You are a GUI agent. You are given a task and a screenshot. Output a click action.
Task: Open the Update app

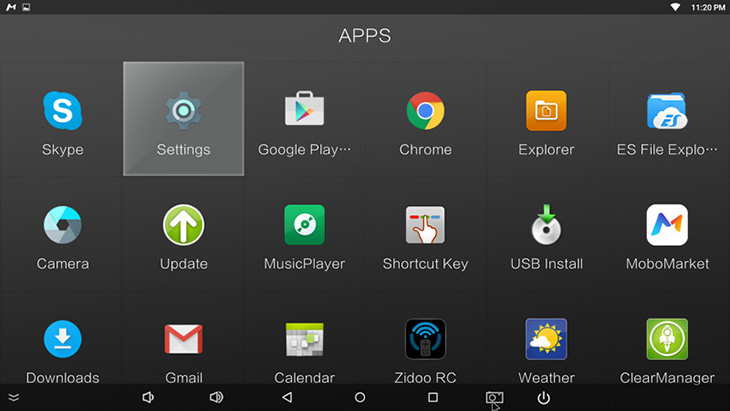tap(183, 234)
